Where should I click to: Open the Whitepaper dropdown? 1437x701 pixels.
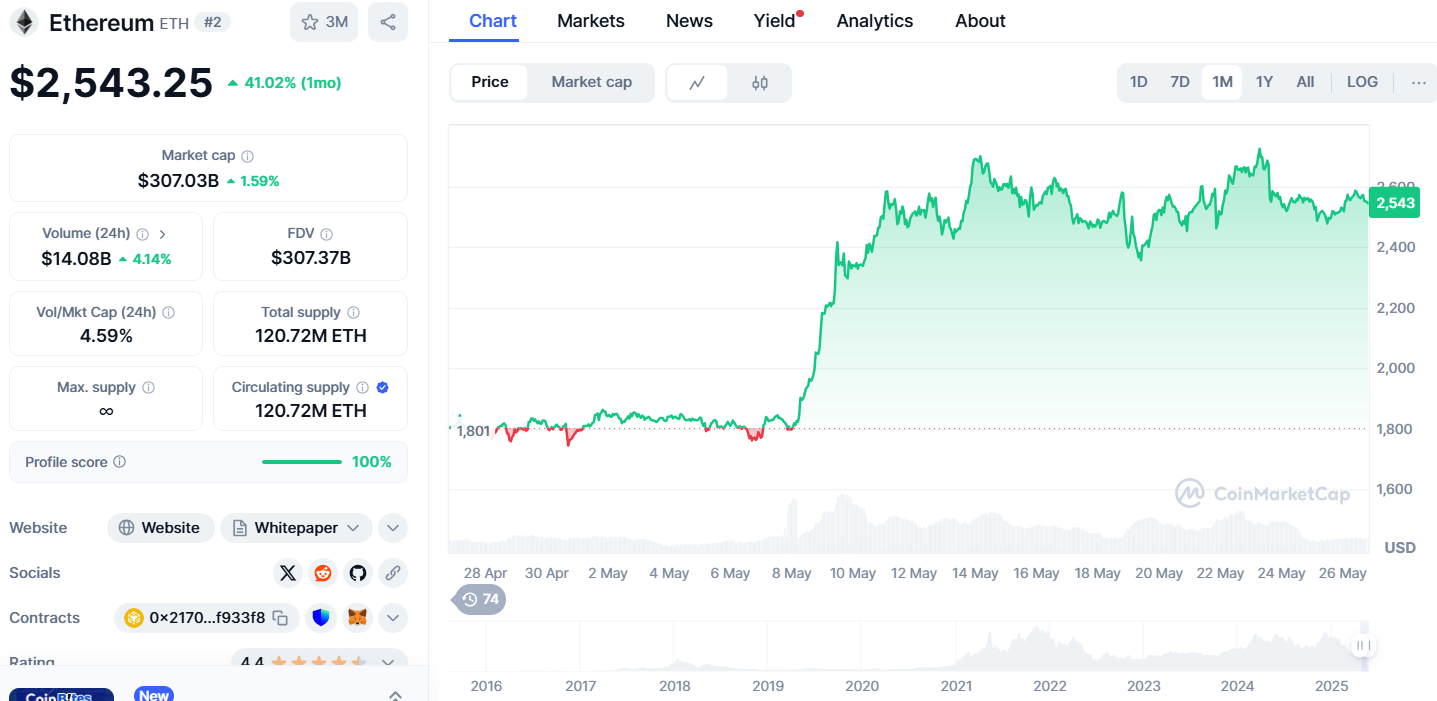(x=296, y=528)
